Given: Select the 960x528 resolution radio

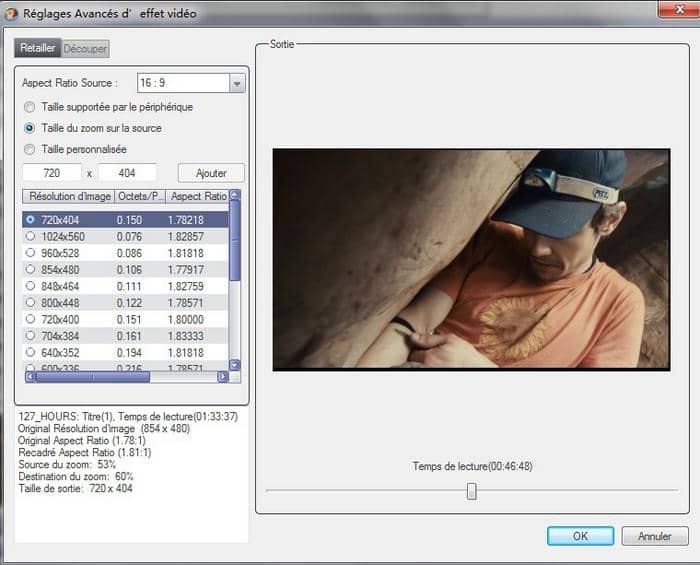Looking at the screenshot, I should (x=30, y=253).
